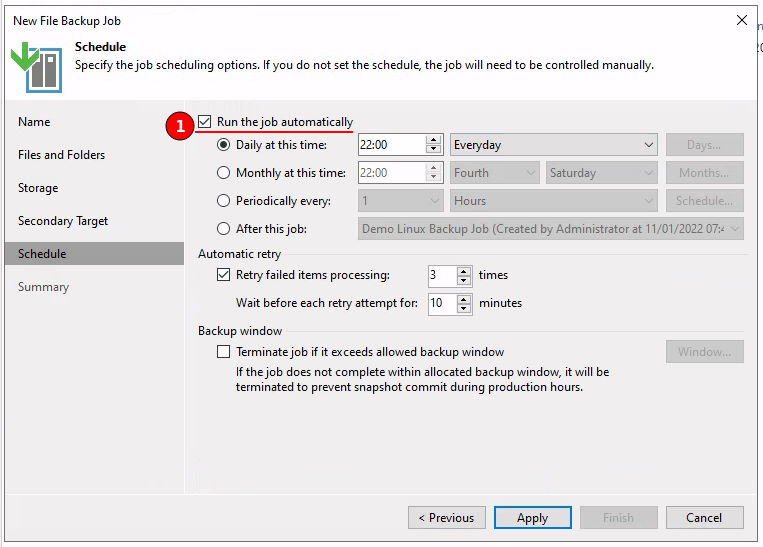Image resolution: width=763 pixels, height=547 pixels.
Task: Click the Finish button
Action: (x=618, y=517)
